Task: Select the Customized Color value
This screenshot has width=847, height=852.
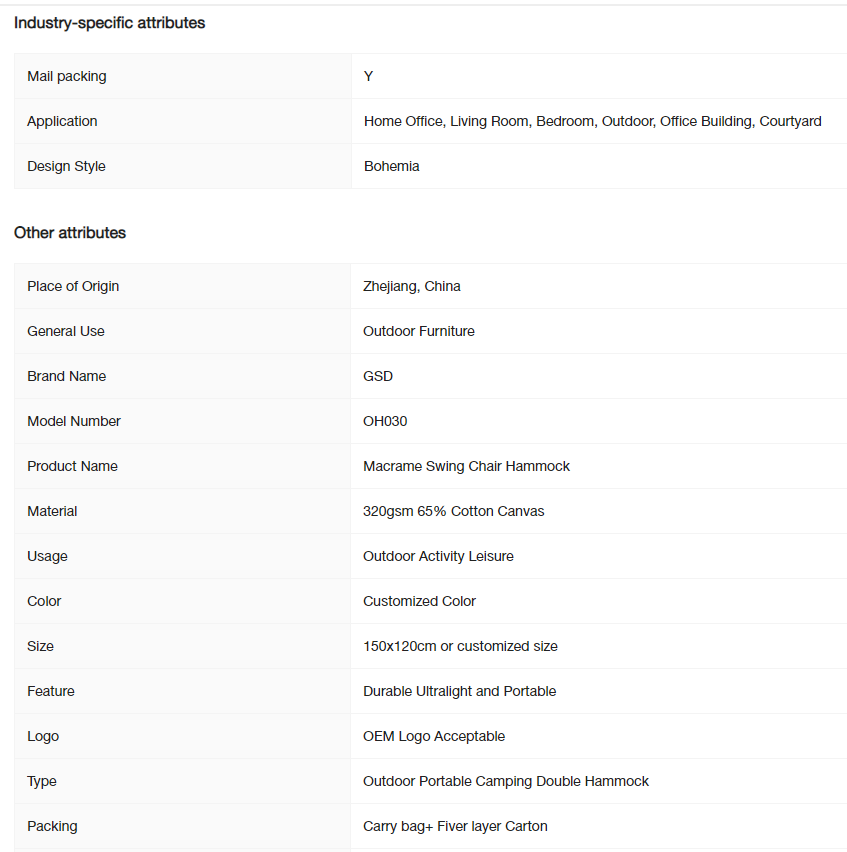Action: (419, 602)
